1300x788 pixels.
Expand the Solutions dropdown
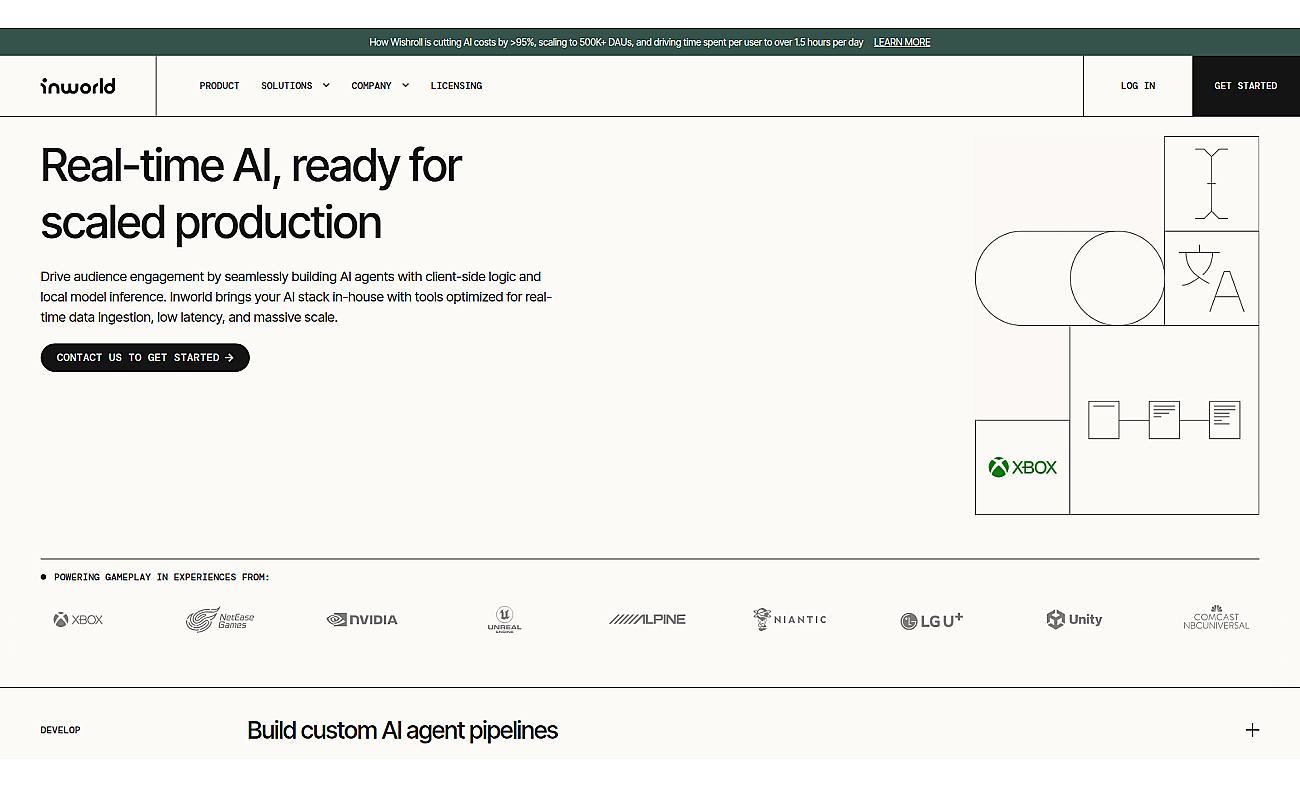coord(295,86)
